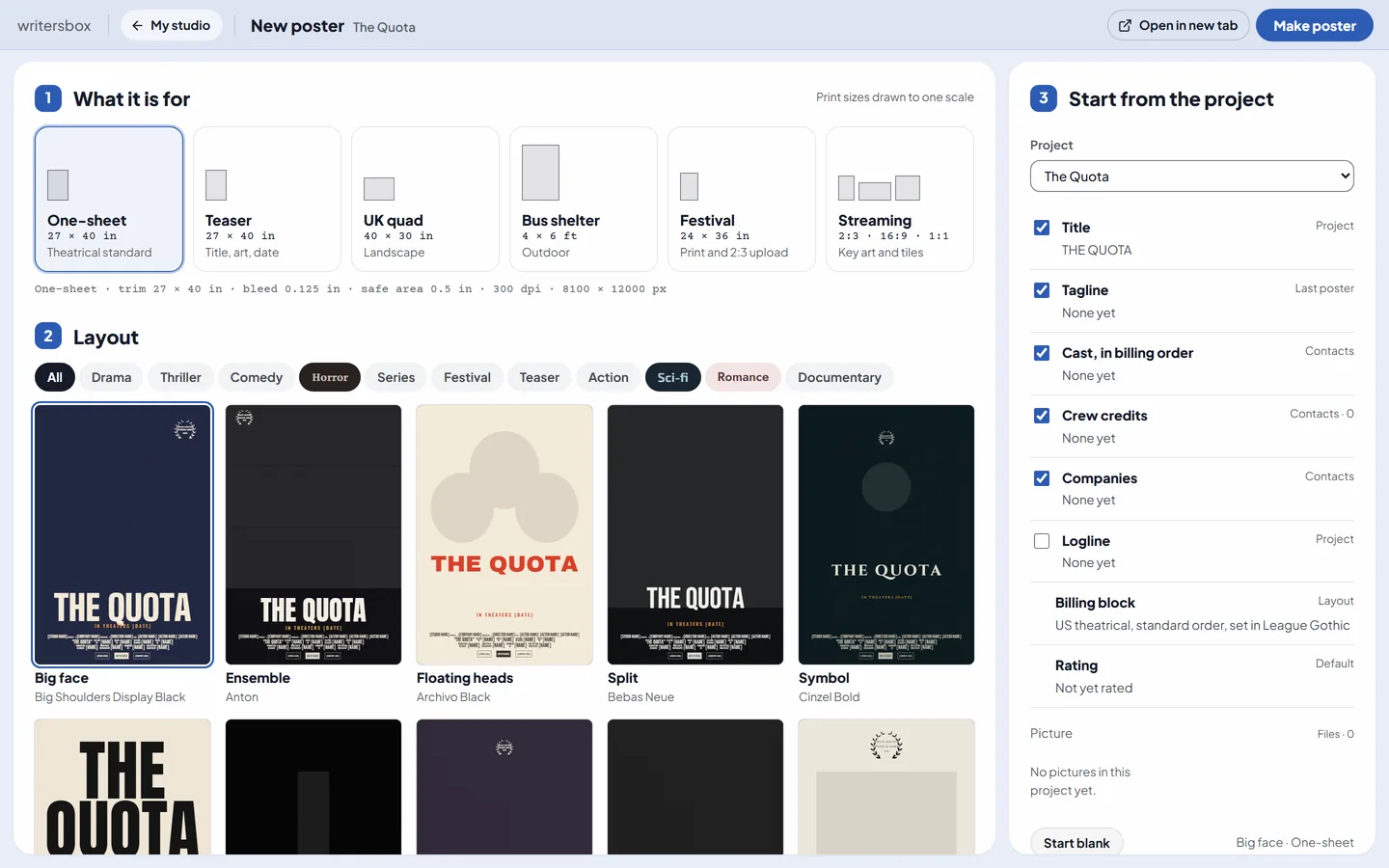Enable the Logline checkbox
The width and height of the screenshot is (1389, 868).
point(1042,541)
